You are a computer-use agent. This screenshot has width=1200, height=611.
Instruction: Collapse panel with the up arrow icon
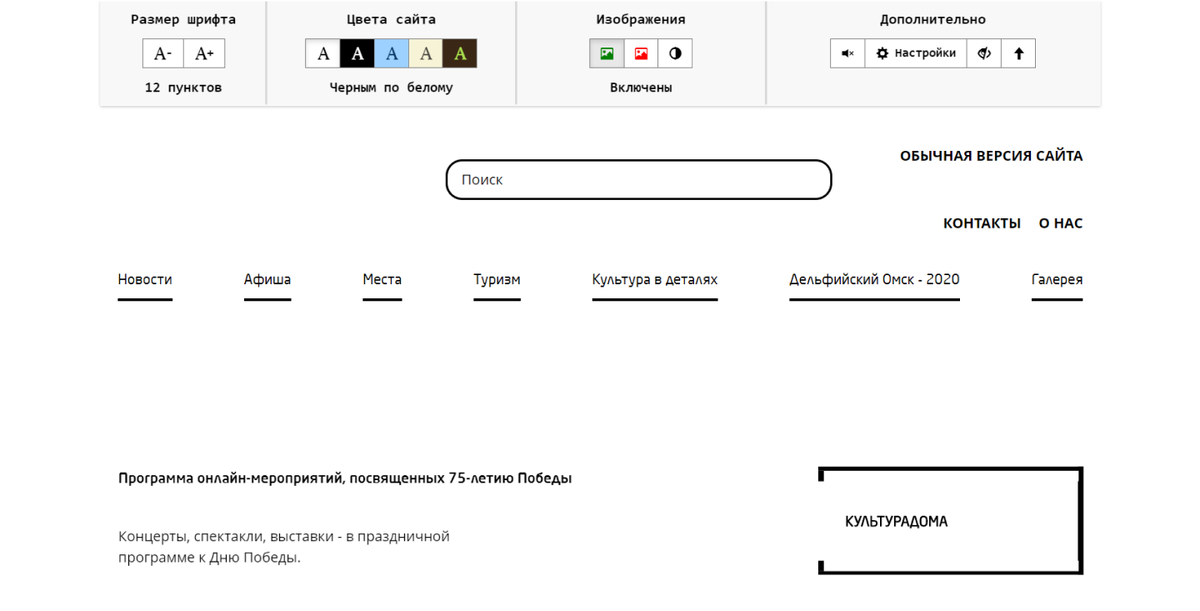[1018, 54]
